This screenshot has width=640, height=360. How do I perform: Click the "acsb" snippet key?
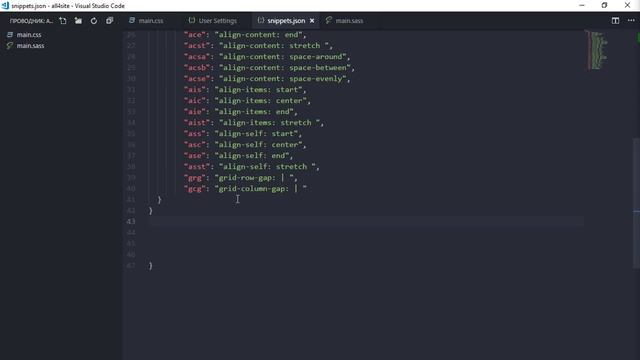197,68
